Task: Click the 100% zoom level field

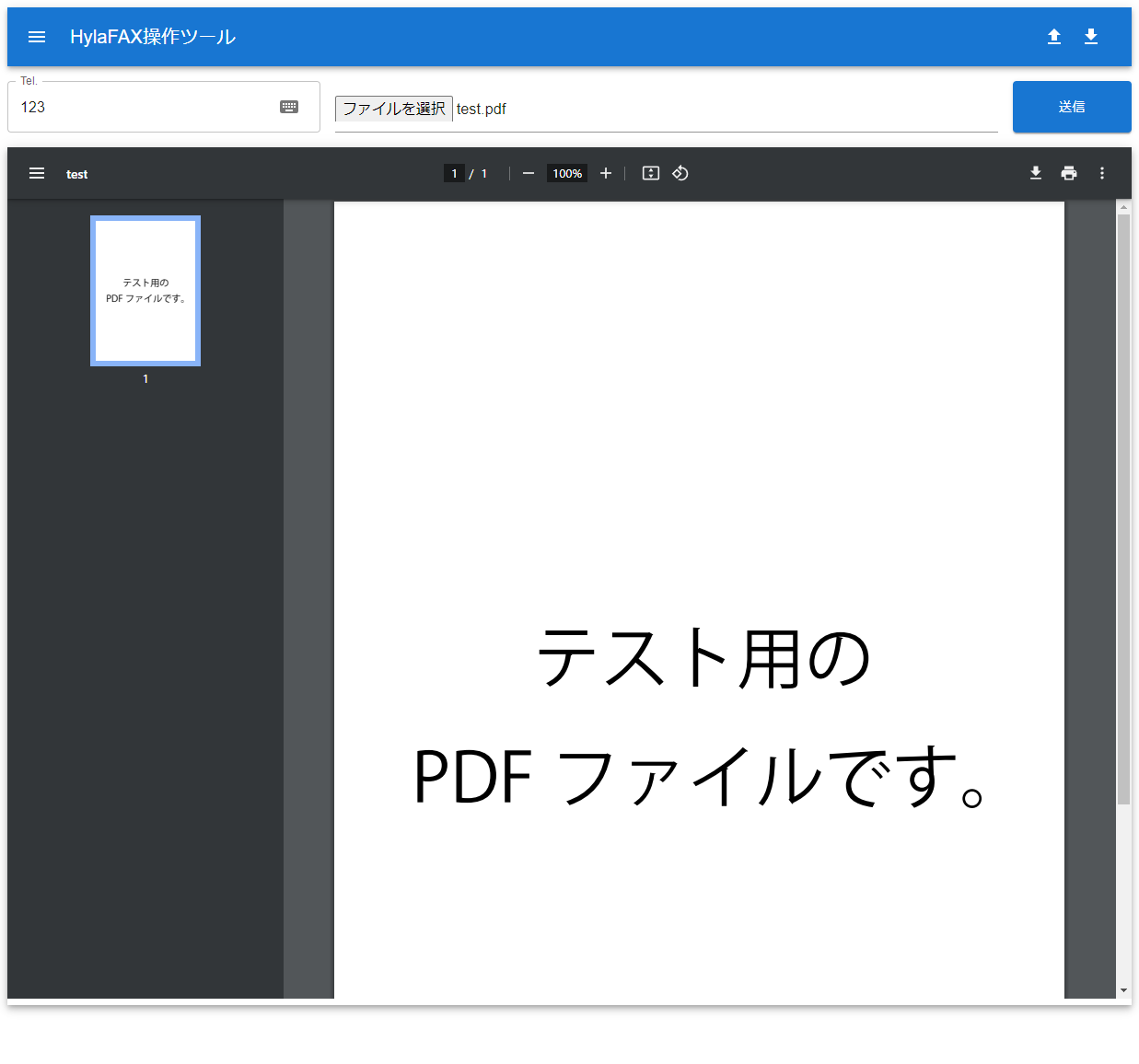Action: pos(567,173)
